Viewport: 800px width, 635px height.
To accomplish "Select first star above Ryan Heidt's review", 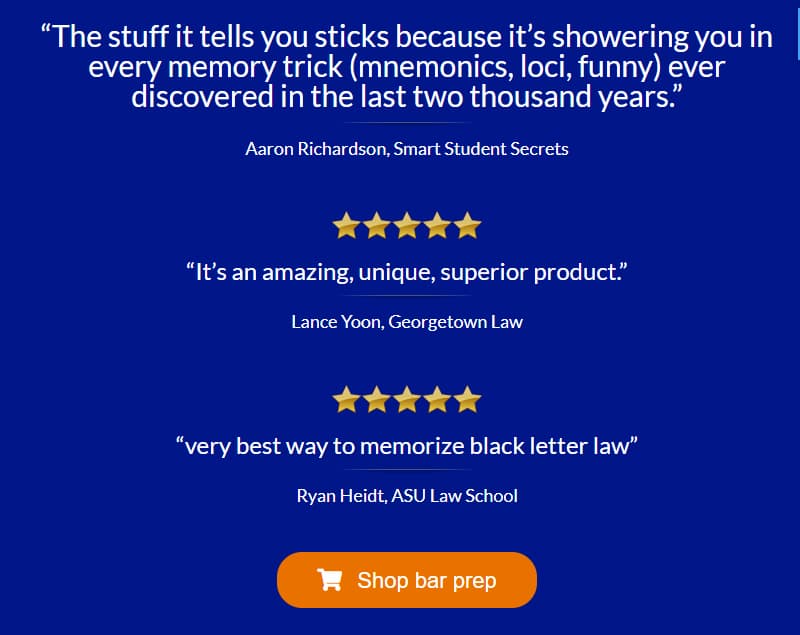I will click(x=346, y=399).
